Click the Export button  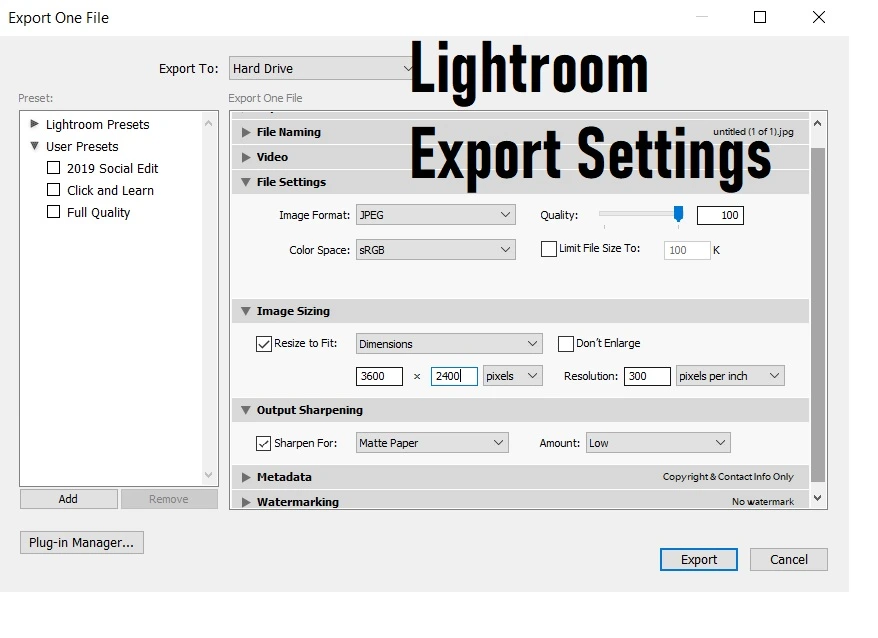[x=699, y=559]
